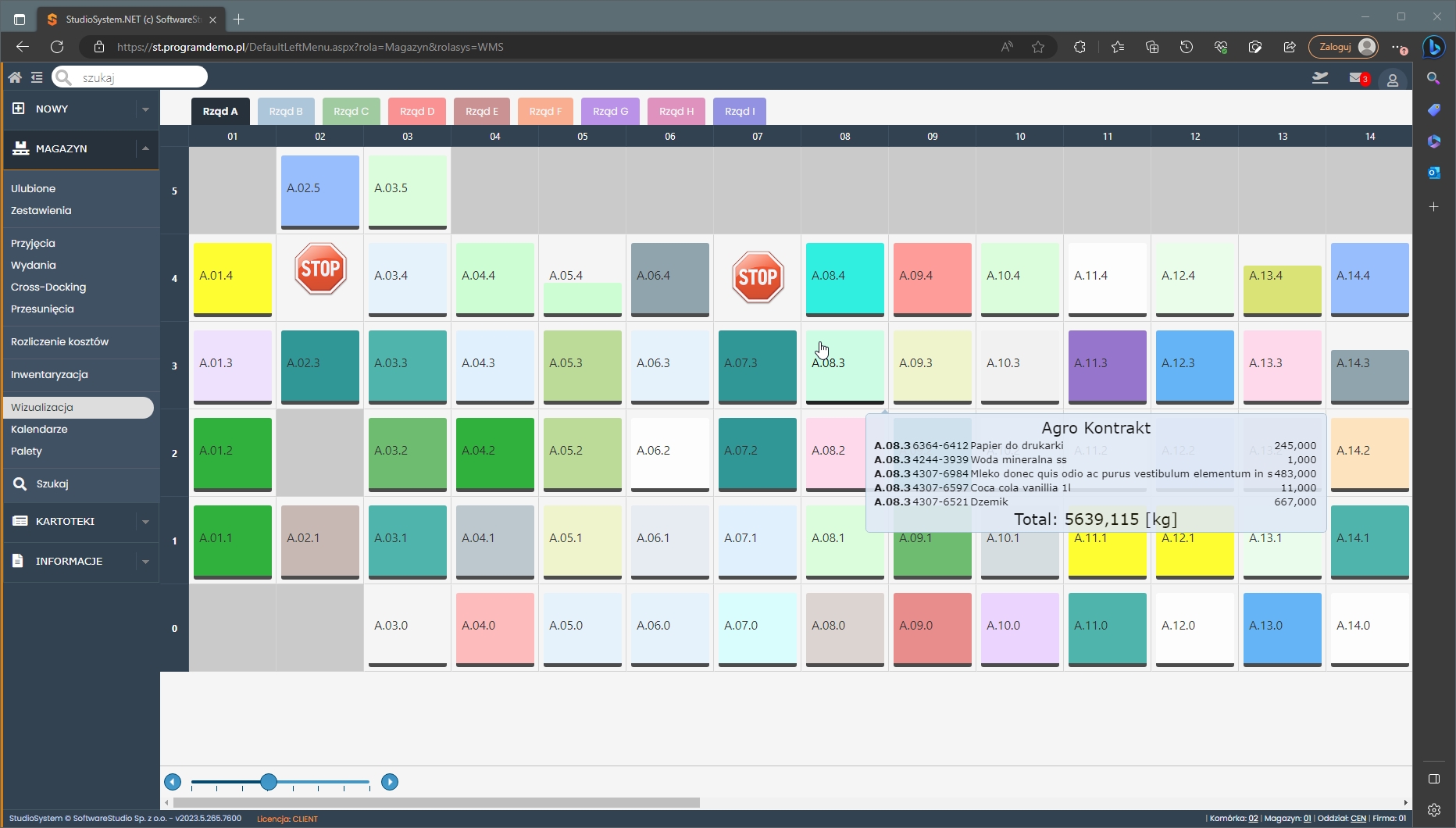Refresh the browser page

coord(57,47)
